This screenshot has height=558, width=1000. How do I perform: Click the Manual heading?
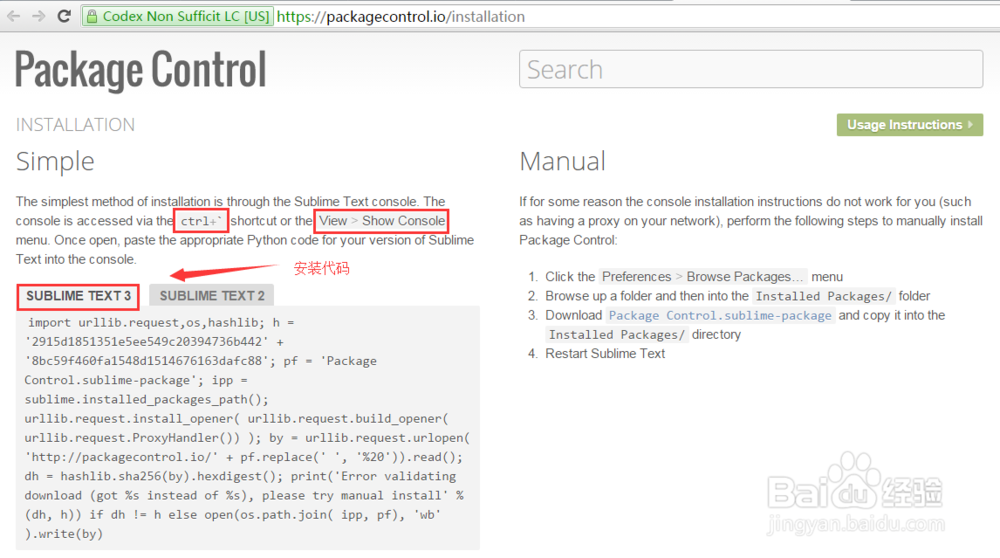pyautogui.click(x=562, y=161)
